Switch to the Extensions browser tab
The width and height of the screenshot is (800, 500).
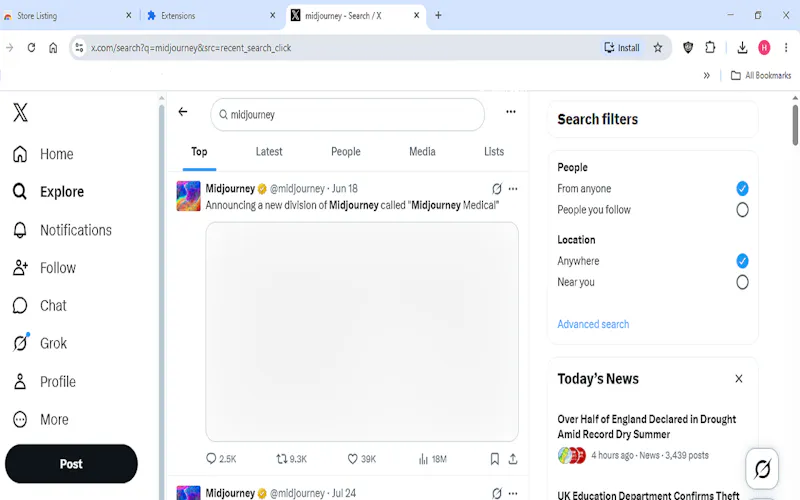click(178, 16)
